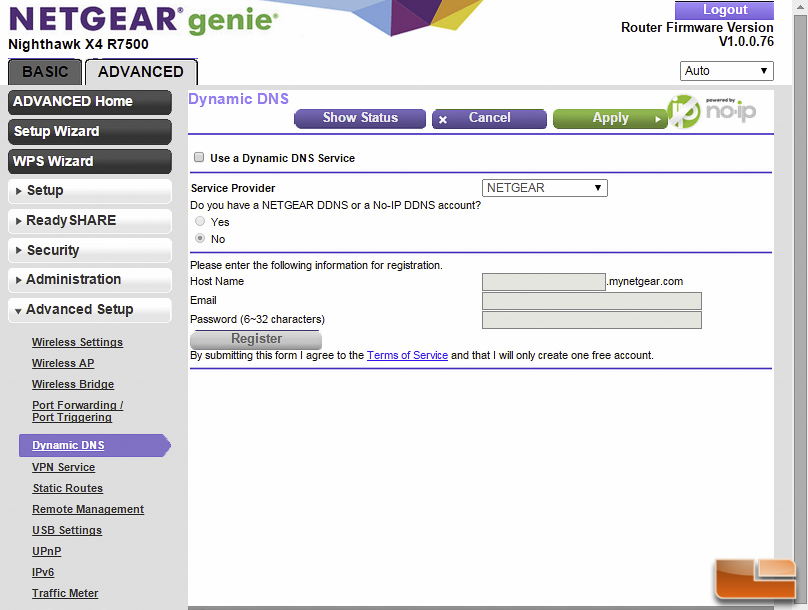Enable Use a Dynamic DNS Service checkbox
Image resolution: width=808 pixels, height=610 pixels.
pyautogui.click(x=199, y=157)
